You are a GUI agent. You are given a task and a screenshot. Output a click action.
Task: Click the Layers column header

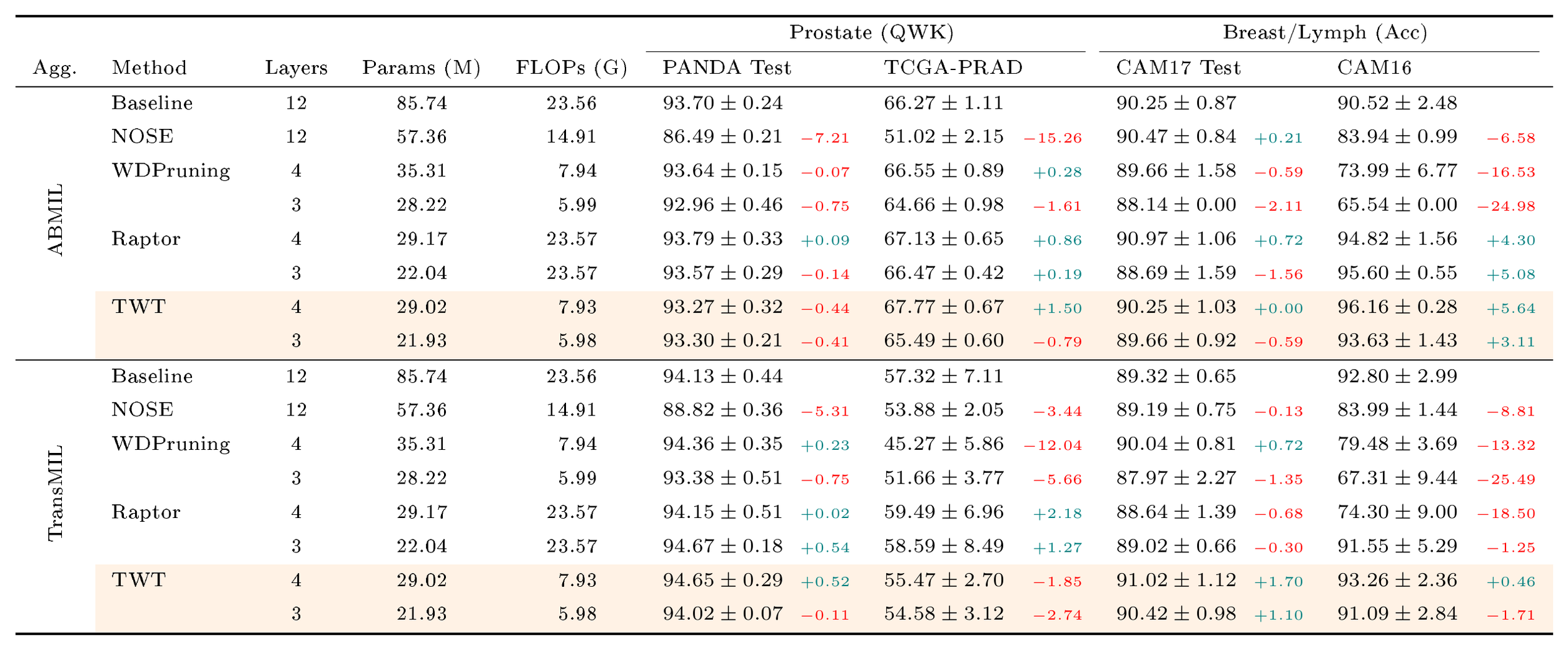click(296, 68)
